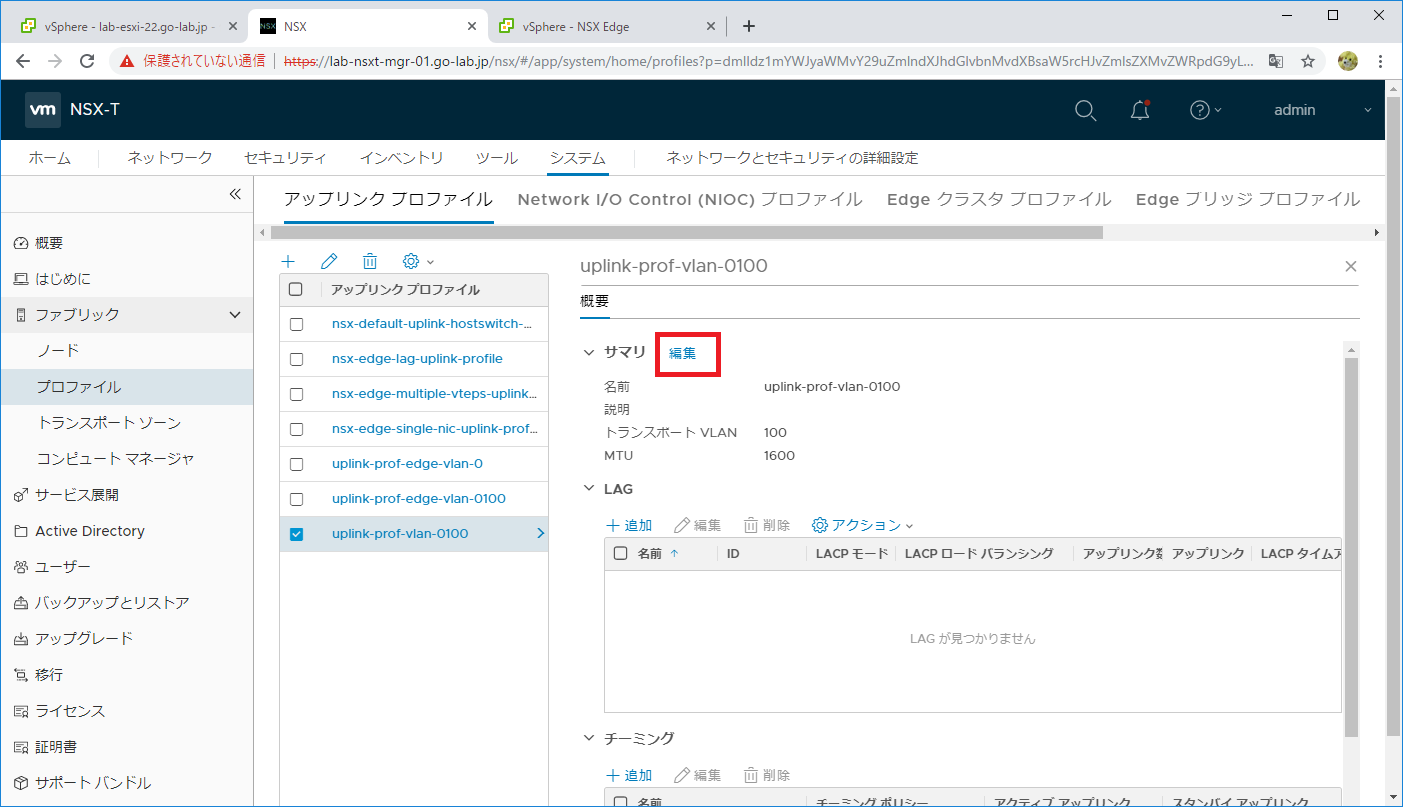Click 追加 in the LAG section
Image resolution: width=1403 pixels, height=807 pixels.
click(629, 525)
